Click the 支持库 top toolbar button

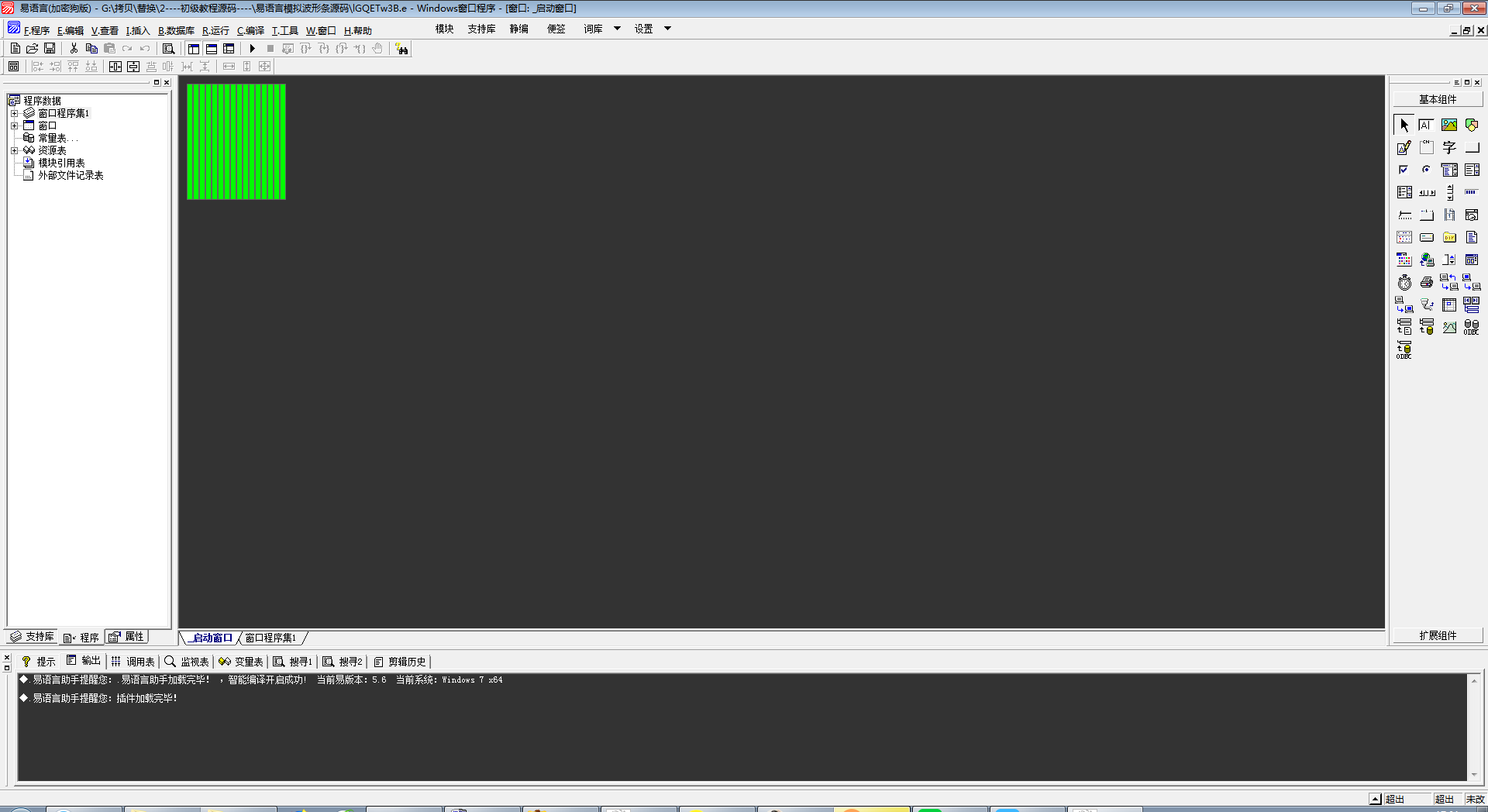tap(481, 29)
